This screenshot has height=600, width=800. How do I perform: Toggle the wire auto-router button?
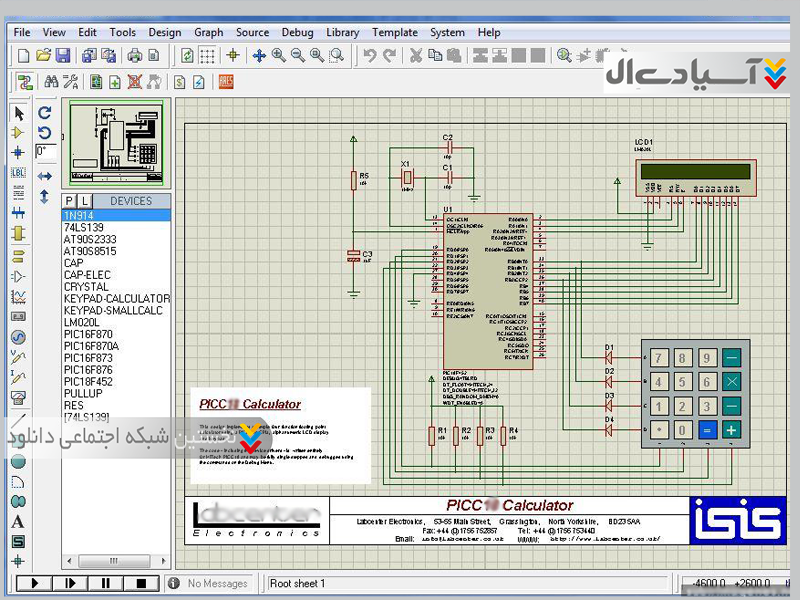point(24,82)
